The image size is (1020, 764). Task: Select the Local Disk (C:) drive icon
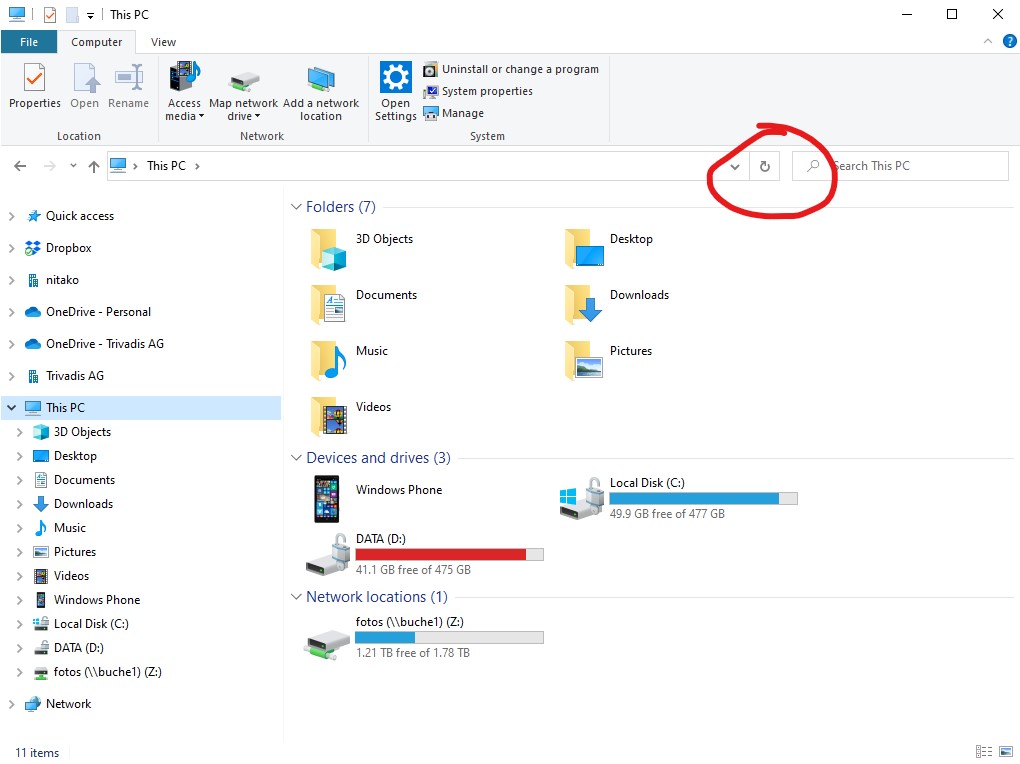click(x=581, y=499)
